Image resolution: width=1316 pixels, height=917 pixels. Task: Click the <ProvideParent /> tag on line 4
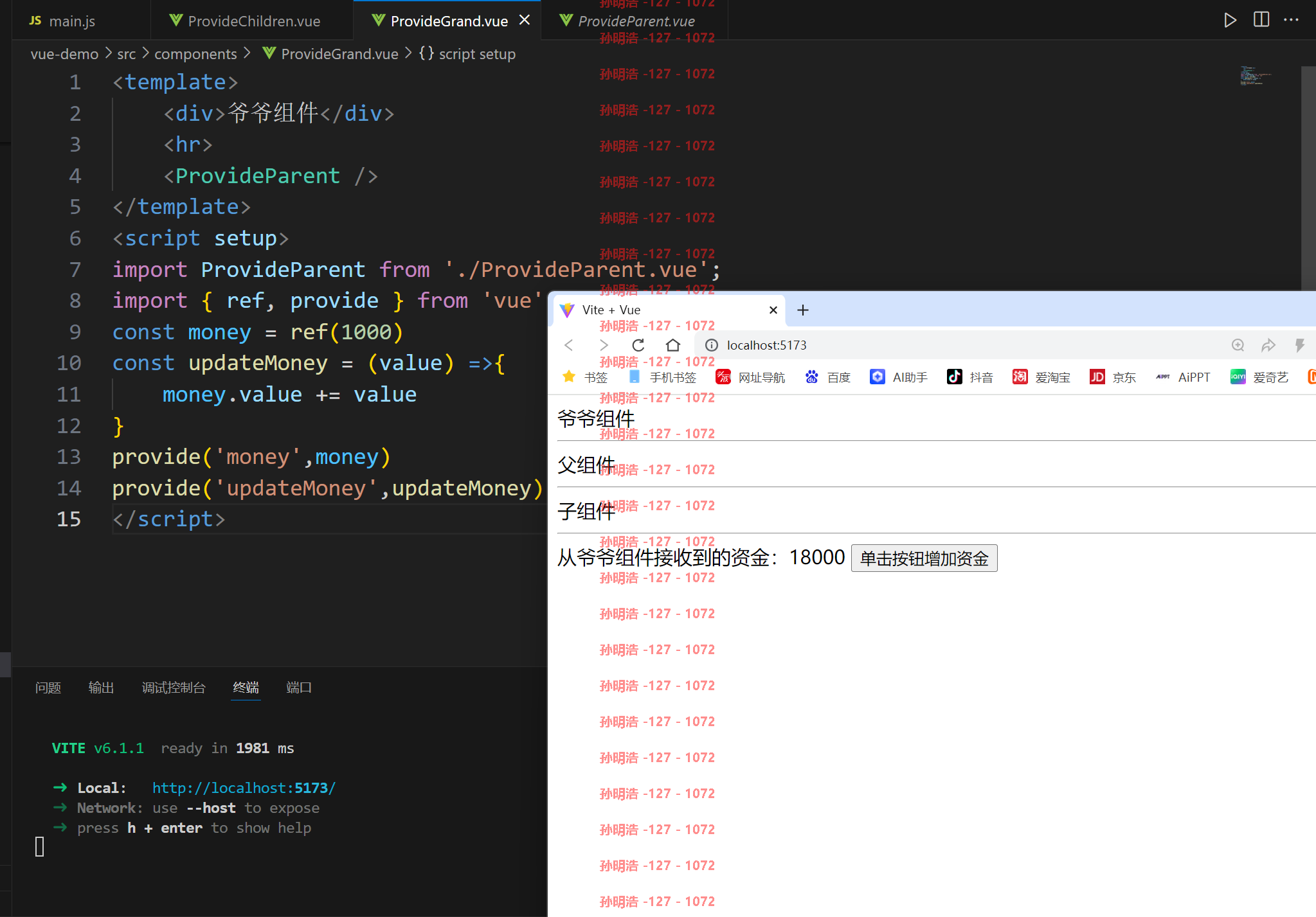[271, 176]
